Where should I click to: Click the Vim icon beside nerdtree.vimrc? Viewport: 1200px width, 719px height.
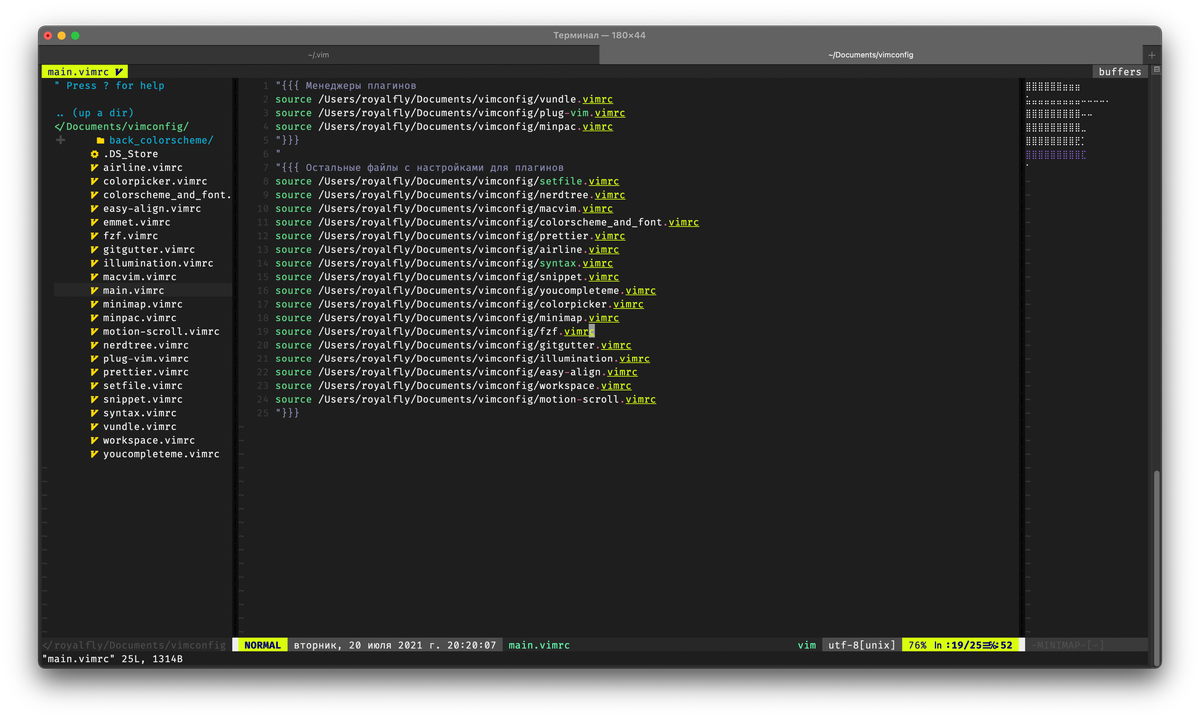[x=94, y=345]
